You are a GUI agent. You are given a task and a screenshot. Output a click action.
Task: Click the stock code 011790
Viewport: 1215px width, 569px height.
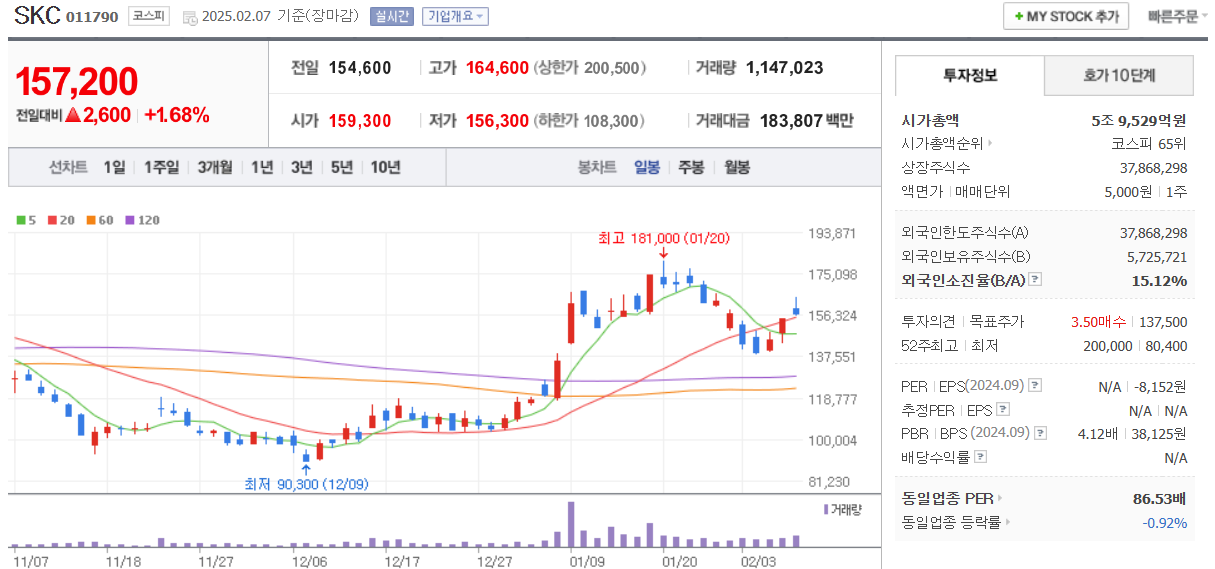point(92,17)
